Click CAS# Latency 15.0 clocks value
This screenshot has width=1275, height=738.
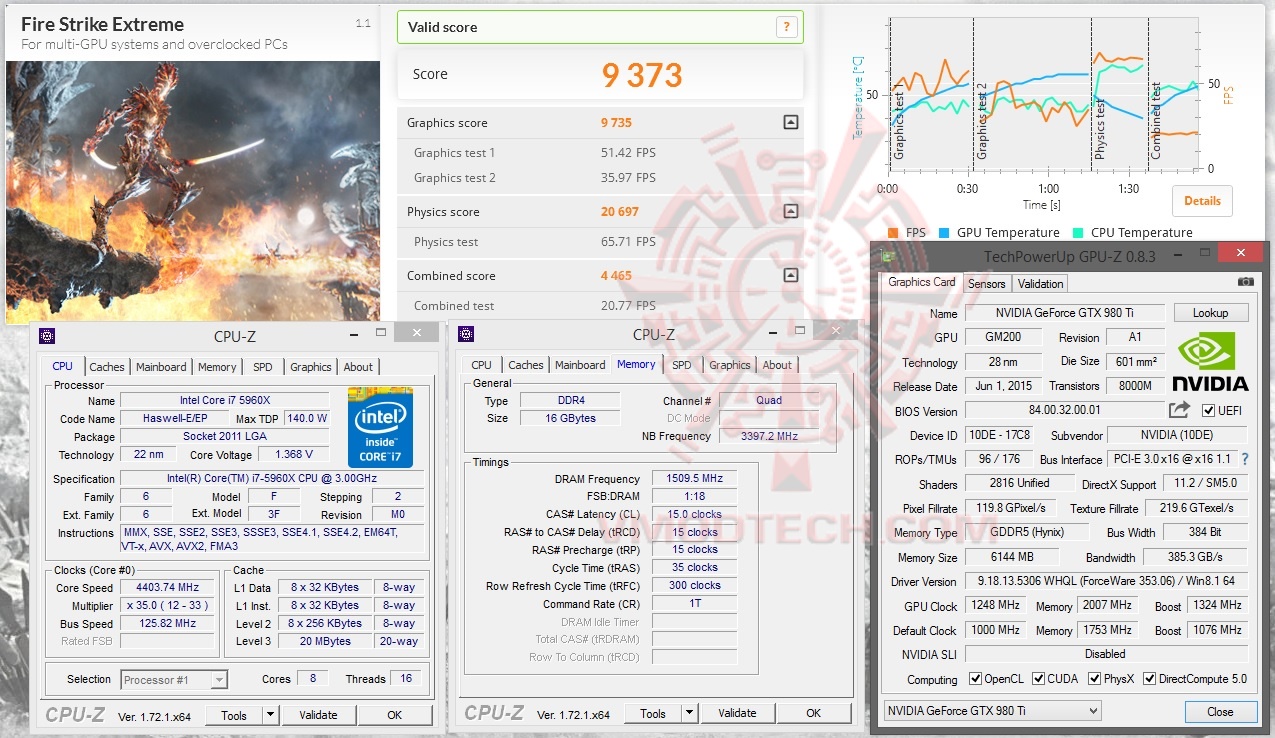click(x=694, y=514)
